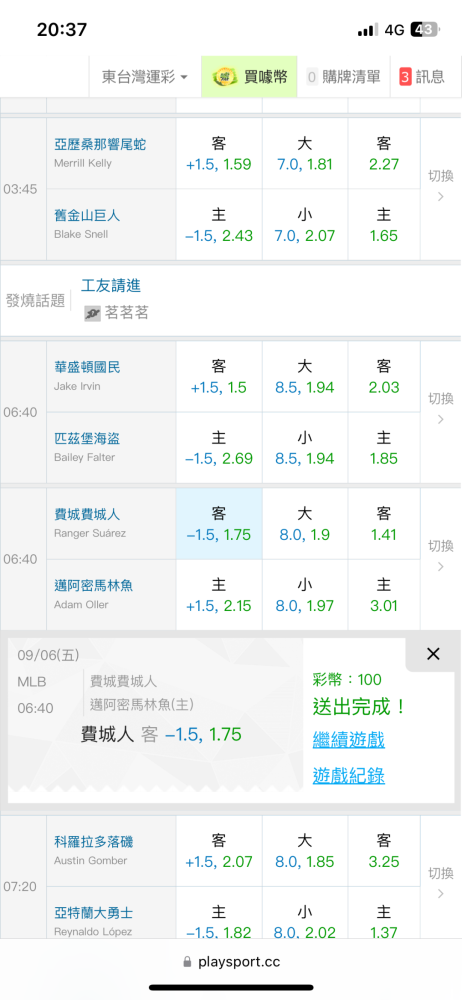Select 邁阿密馬林魚 主 +1.5, 2.15 spread
Image resolution: width=462 pixels, height=1000 pixels.
[x=219, y=596]
